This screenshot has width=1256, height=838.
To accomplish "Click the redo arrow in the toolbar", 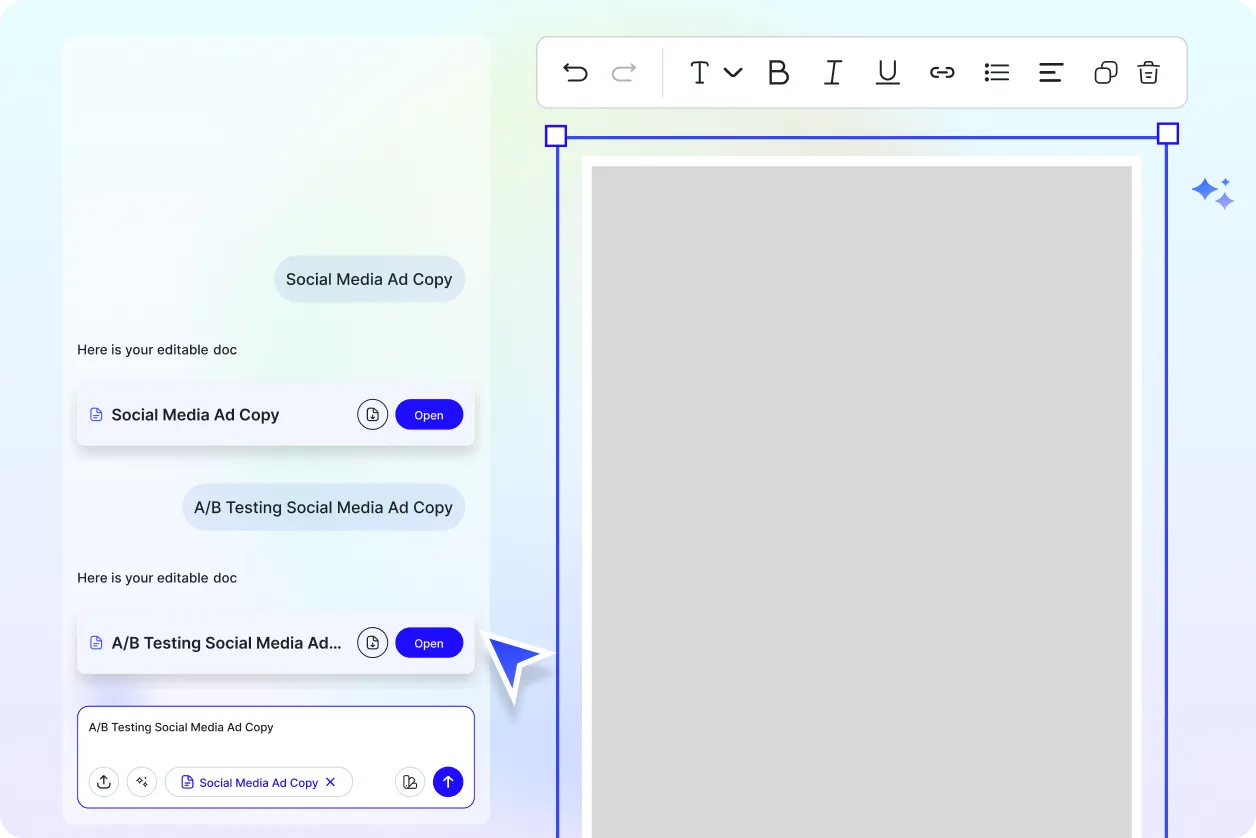I will [624, 72].
